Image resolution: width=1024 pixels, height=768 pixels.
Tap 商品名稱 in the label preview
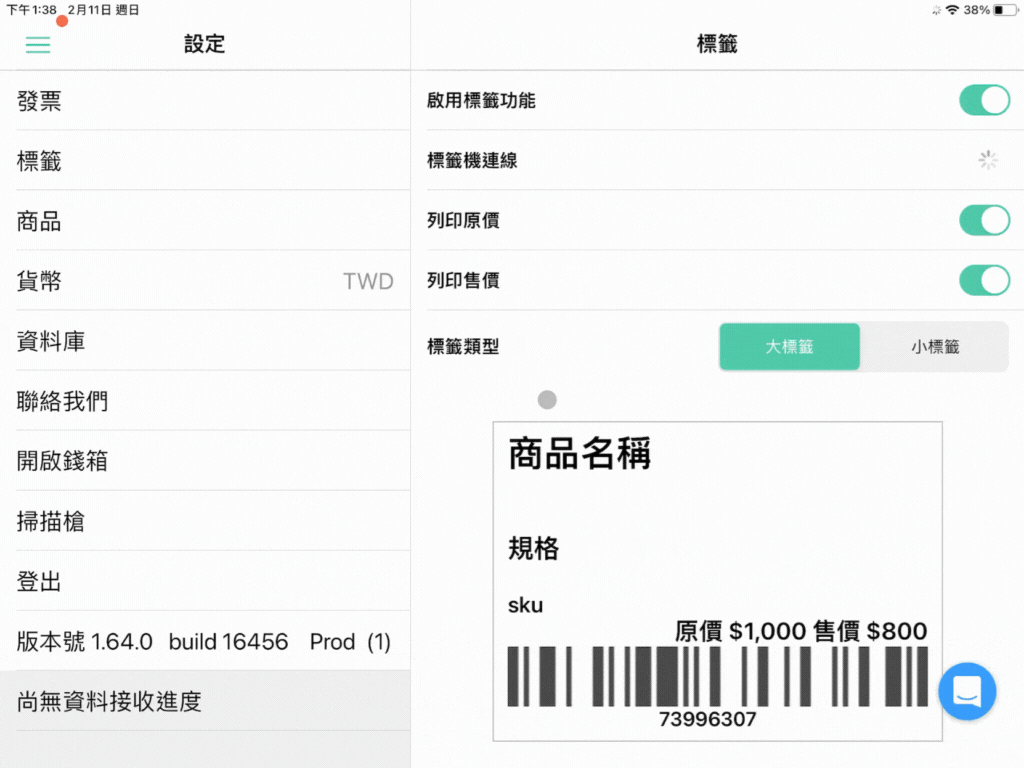(x=579, y=453)
